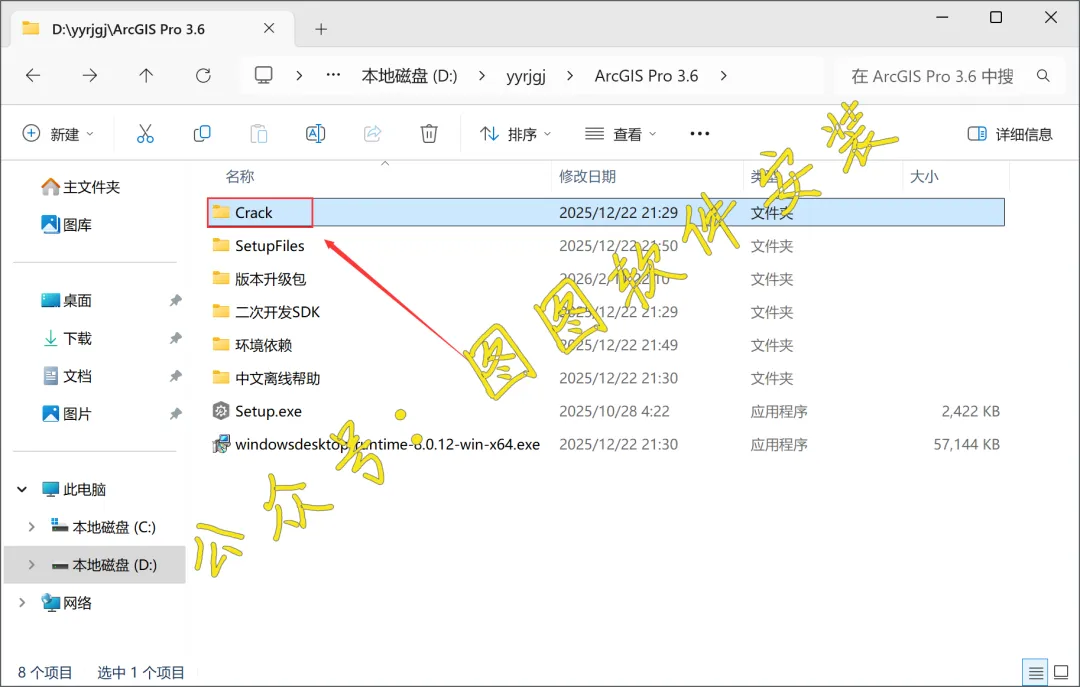Open a new tab with plus button
The height and width of the screenshot is (687, 1080).
click(321, 29)
